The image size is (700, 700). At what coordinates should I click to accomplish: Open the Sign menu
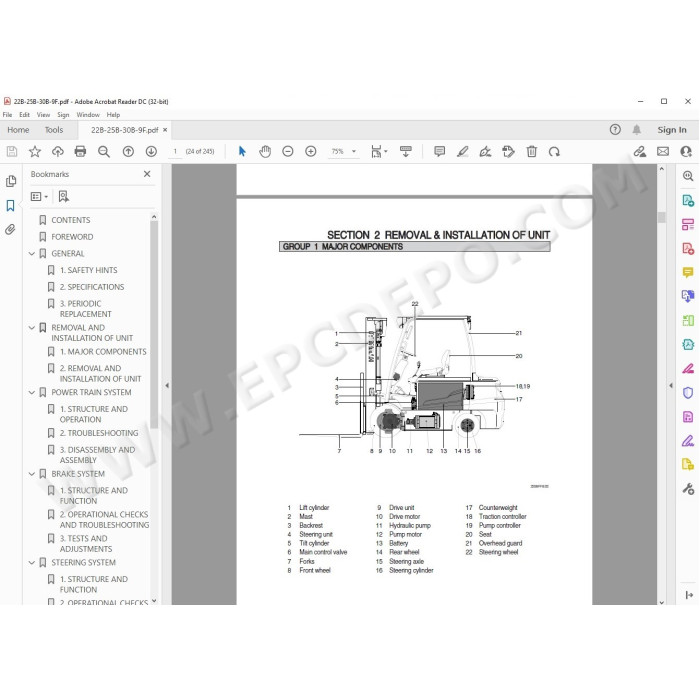coord(63,115)
